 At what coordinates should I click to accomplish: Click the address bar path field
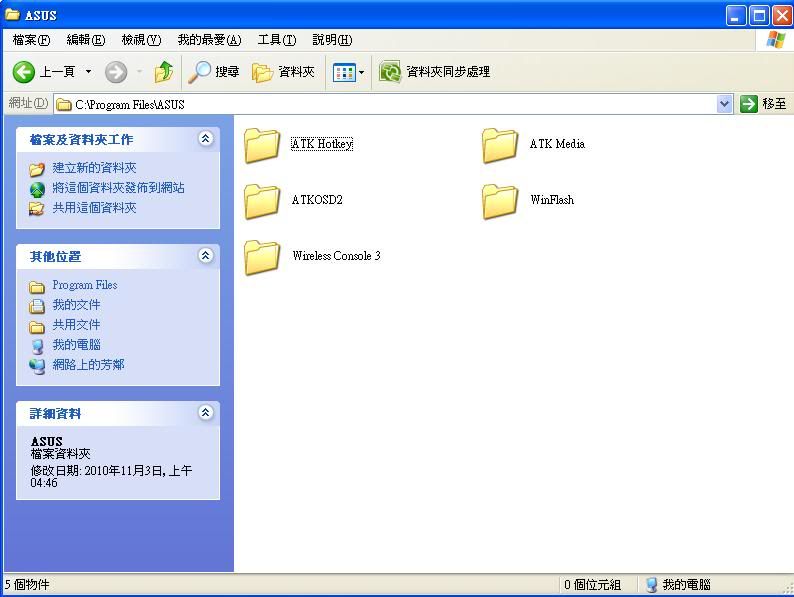385,104
